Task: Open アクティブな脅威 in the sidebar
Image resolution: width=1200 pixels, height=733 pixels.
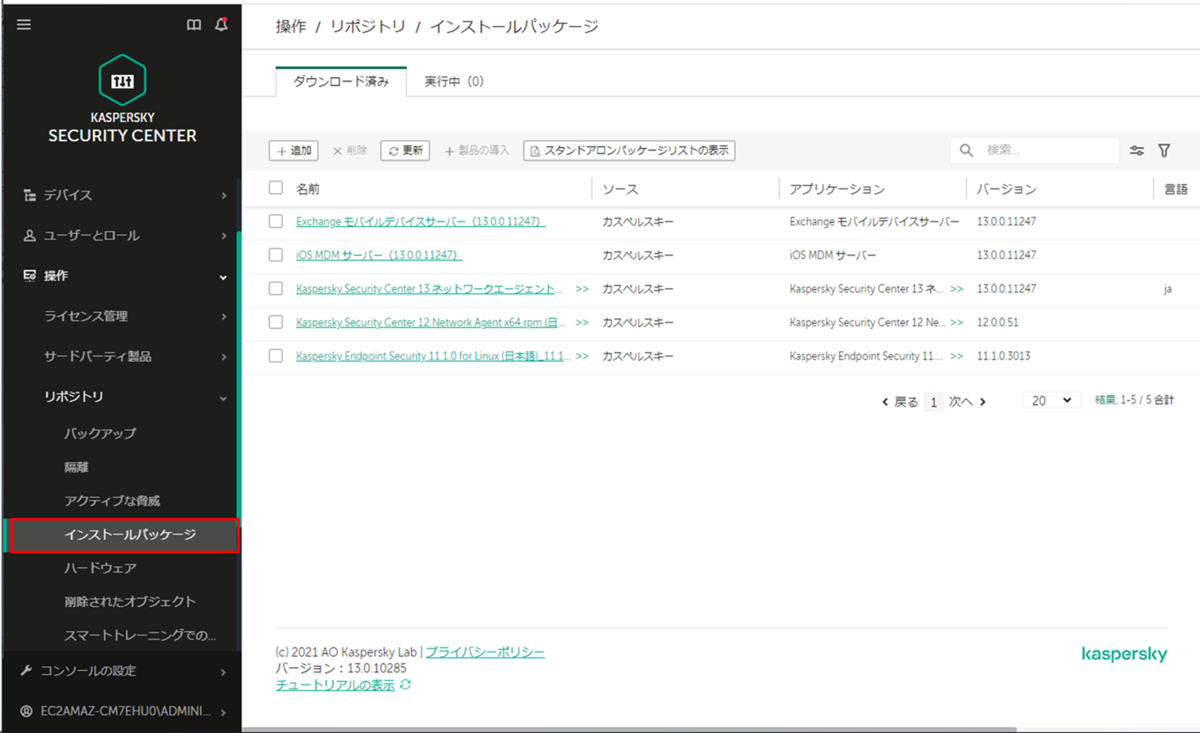Action: click(x=112, y=500)
